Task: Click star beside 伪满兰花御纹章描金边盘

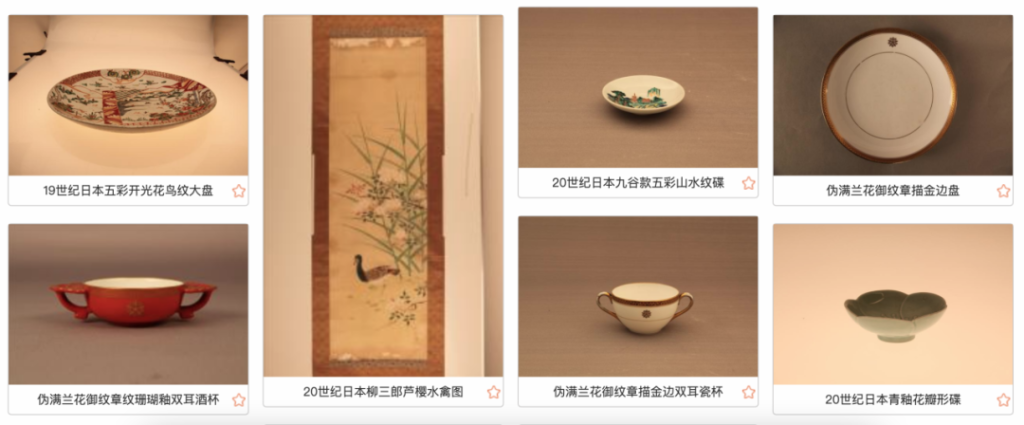Action: [1003, 191]
